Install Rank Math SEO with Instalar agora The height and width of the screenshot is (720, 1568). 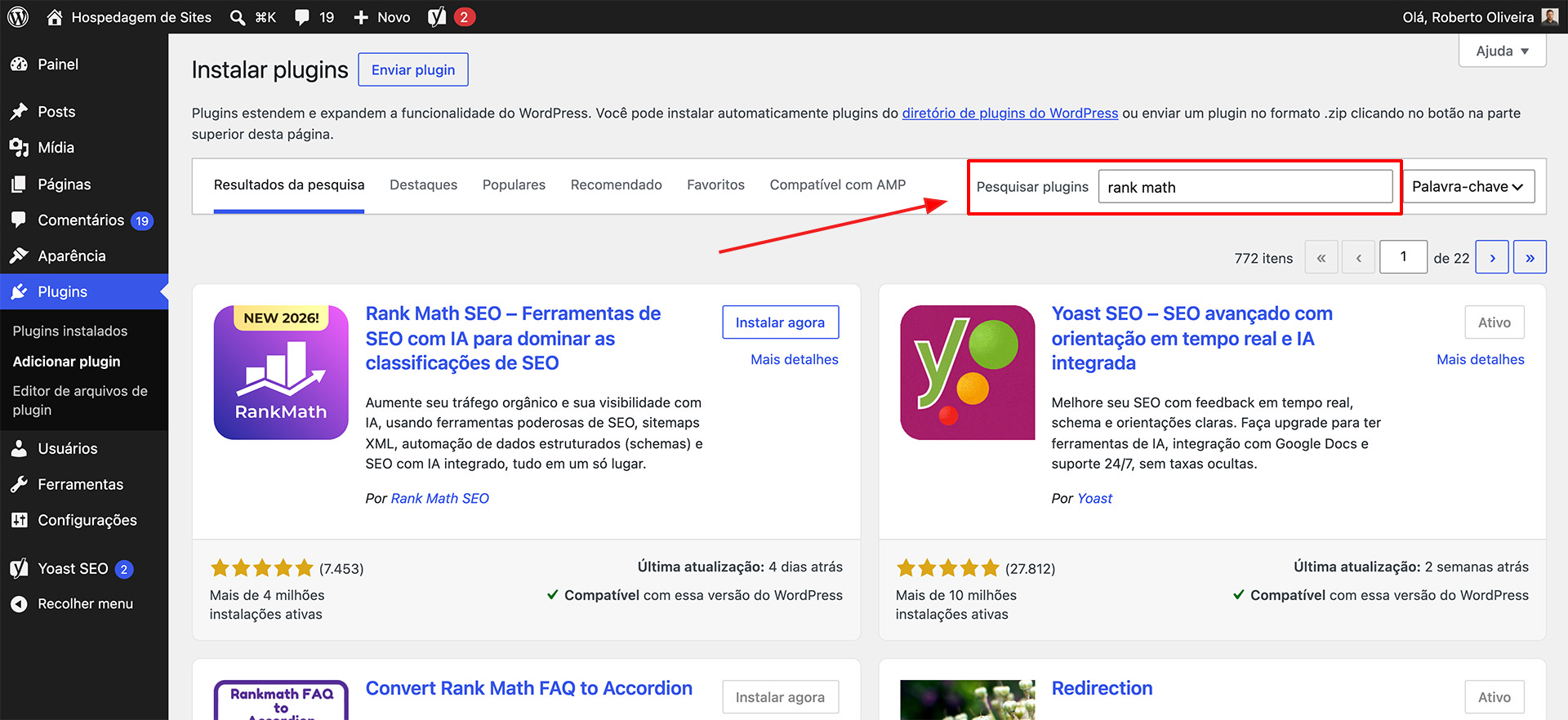click(x=780, y=322)
